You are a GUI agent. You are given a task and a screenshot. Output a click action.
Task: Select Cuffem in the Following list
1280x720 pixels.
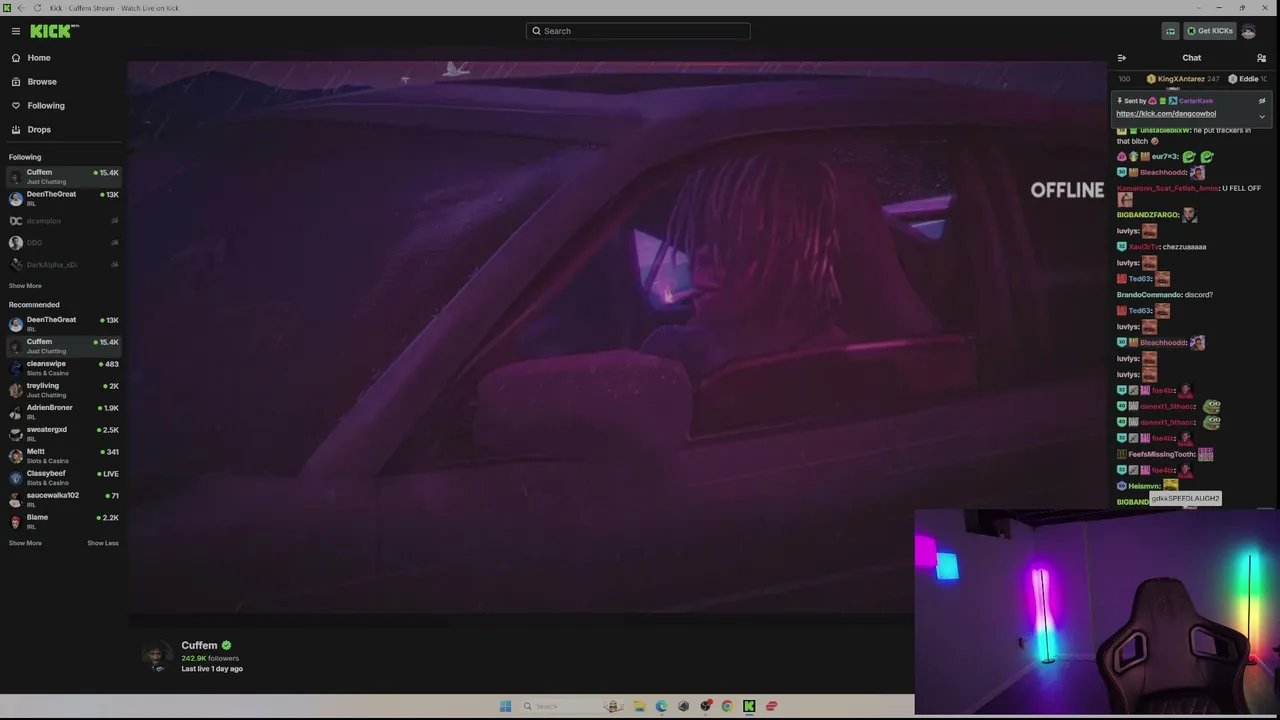64,177
